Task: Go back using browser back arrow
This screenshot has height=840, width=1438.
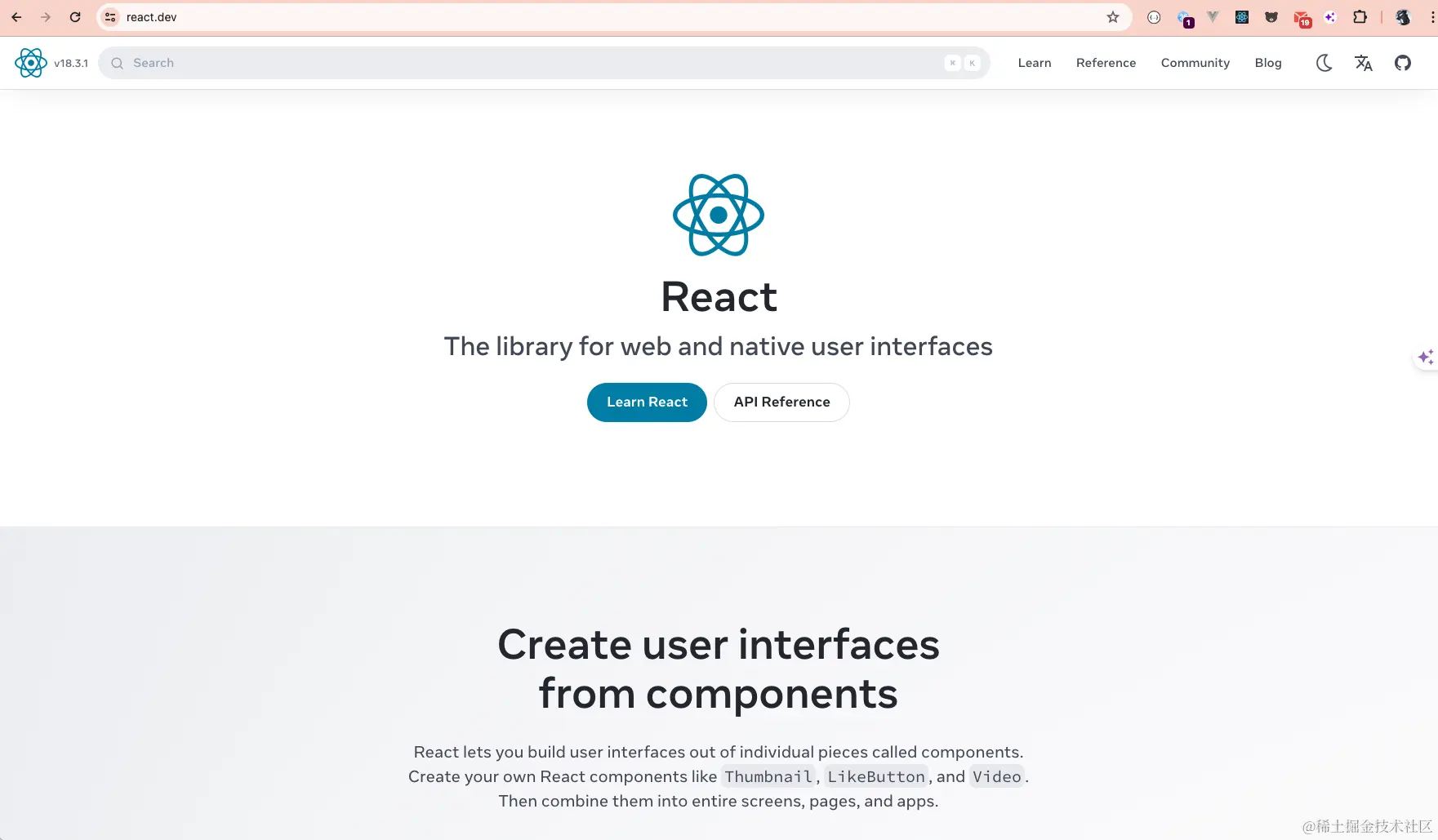Action: (x=16, y=17)
